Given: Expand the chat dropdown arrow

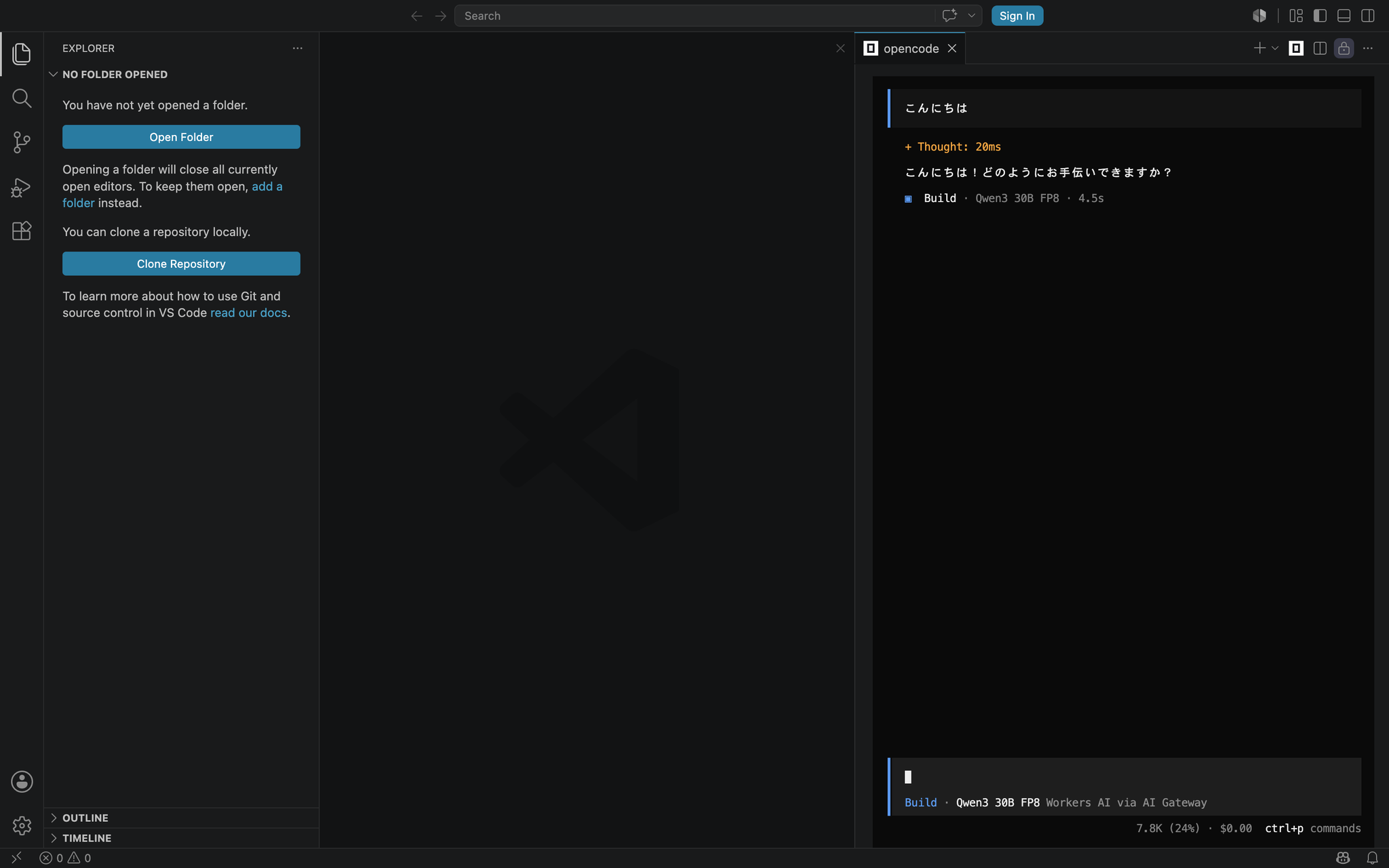Looking at the screenshot, I should pos(971,16).
